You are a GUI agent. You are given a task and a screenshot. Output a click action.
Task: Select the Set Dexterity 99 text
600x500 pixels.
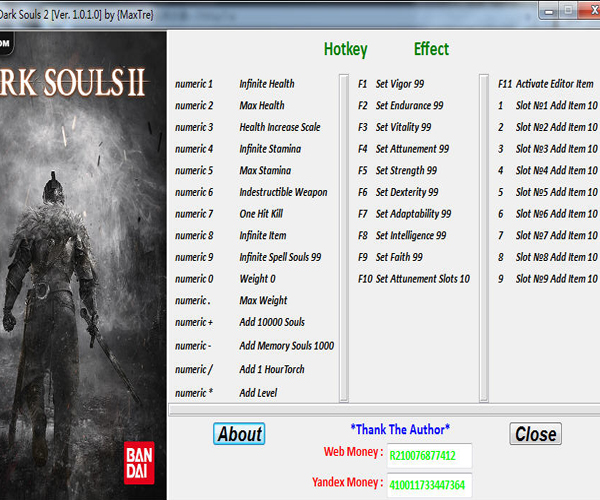pos(407,192)
